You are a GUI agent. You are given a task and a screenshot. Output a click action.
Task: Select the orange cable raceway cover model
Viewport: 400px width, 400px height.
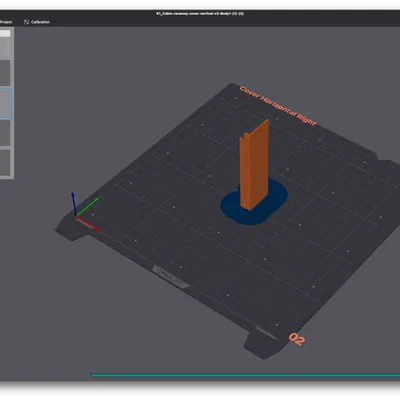pos(254,165)
